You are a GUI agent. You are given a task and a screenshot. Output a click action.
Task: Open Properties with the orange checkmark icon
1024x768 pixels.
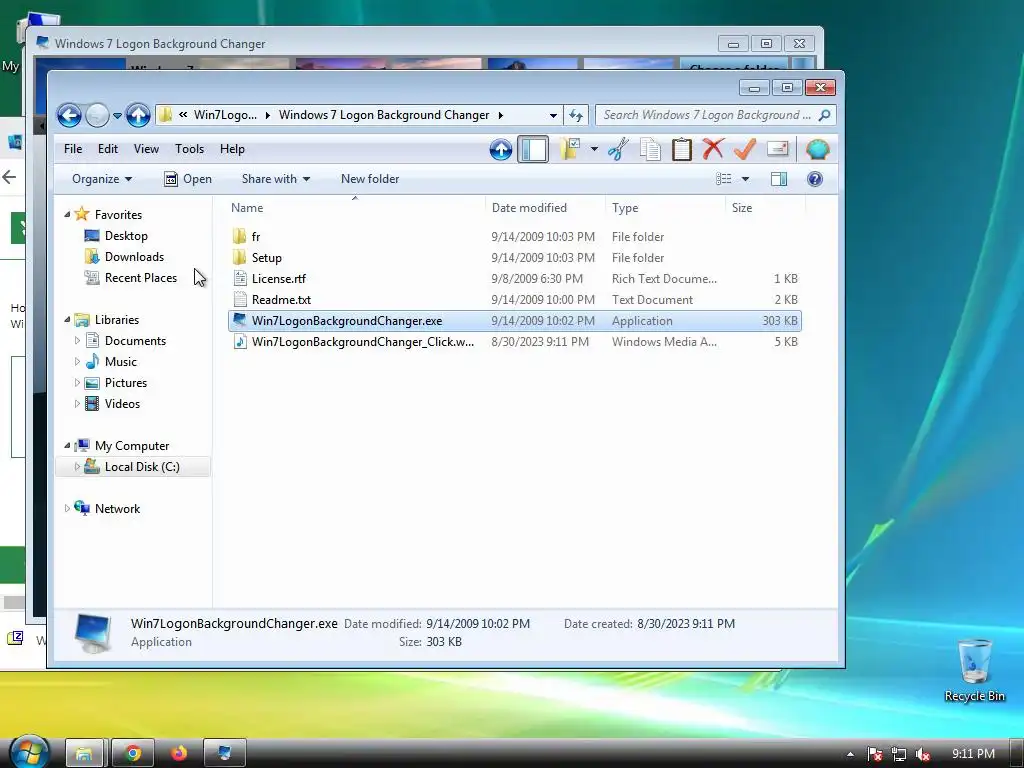(744, 150)
